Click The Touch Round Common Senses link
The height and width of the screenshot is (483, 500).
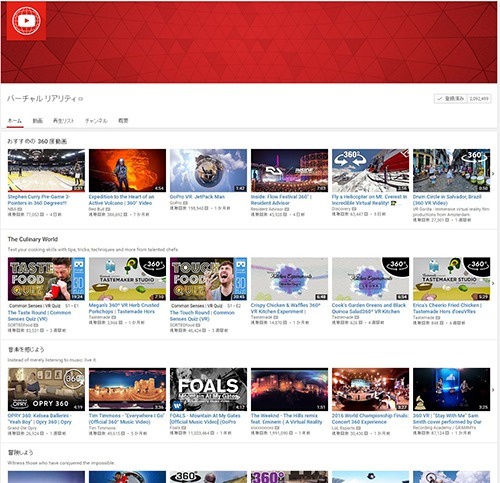coord(202,316)
